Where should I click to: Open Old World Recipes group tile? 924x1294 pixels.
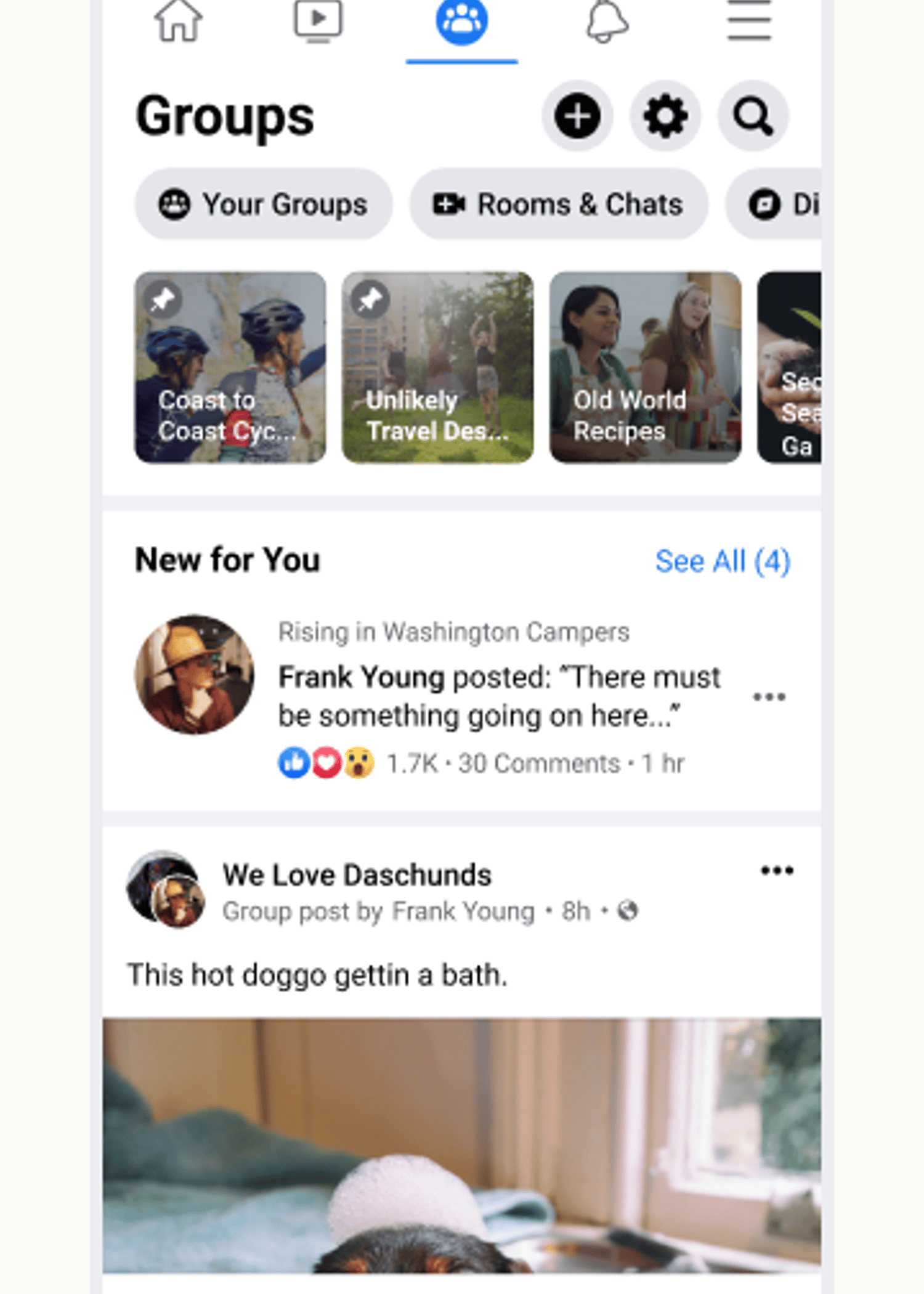pos(646,367)
